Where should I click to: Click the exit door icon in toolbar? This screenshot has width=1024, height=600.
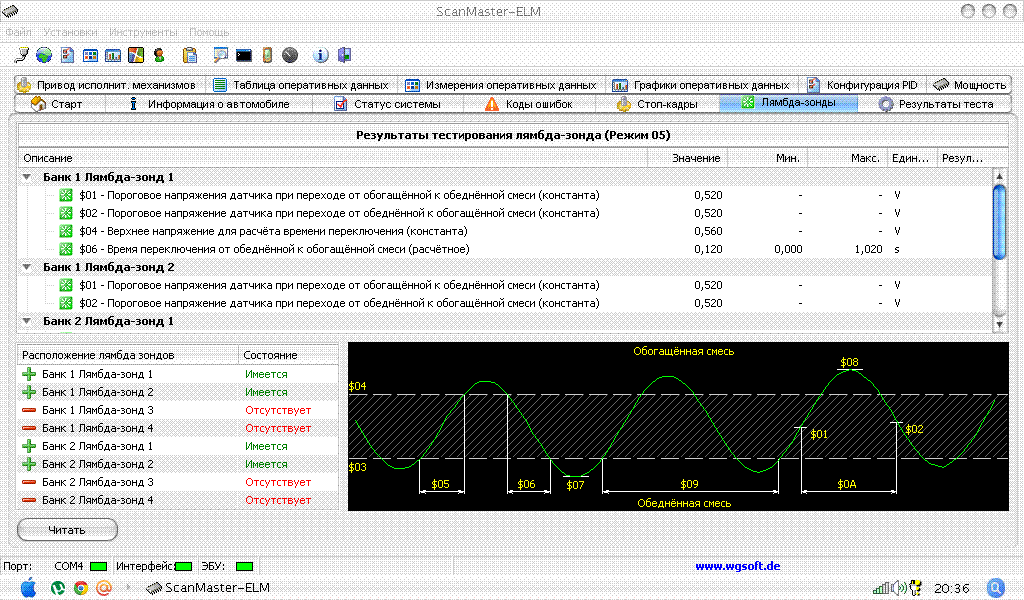click(344, 55)
